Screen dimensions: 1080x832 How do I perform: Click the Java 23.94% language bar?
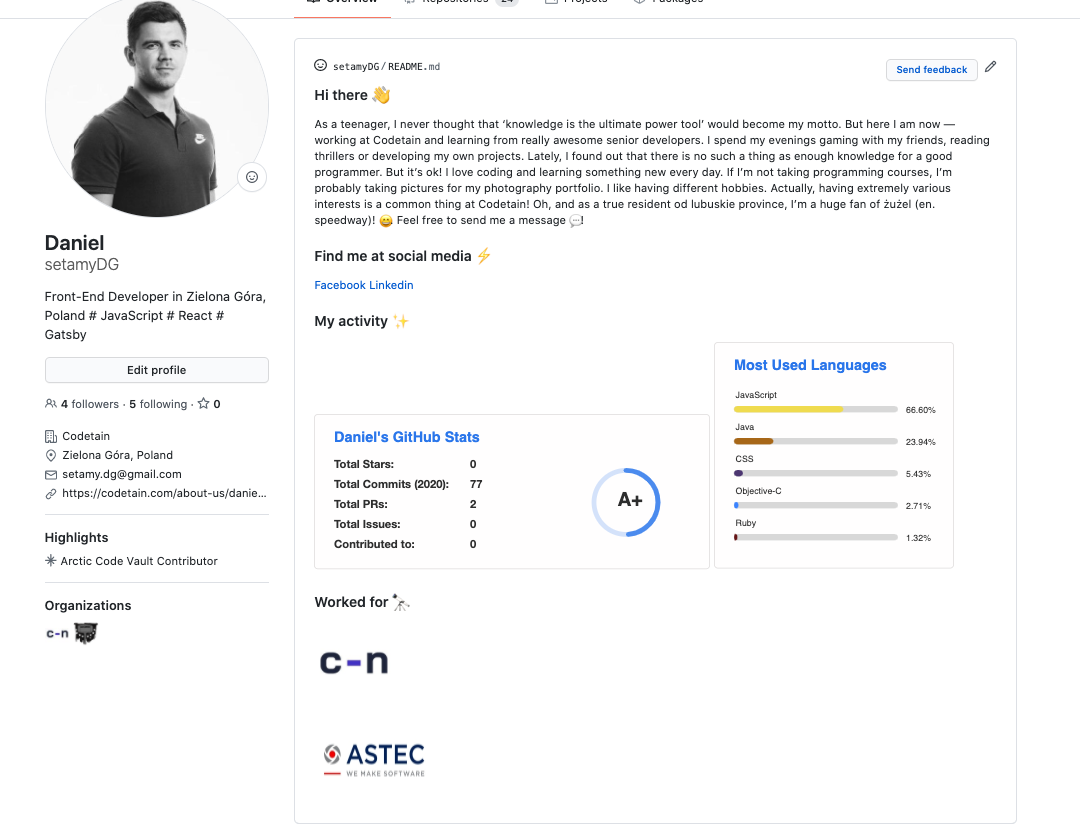tap(816, 441)
